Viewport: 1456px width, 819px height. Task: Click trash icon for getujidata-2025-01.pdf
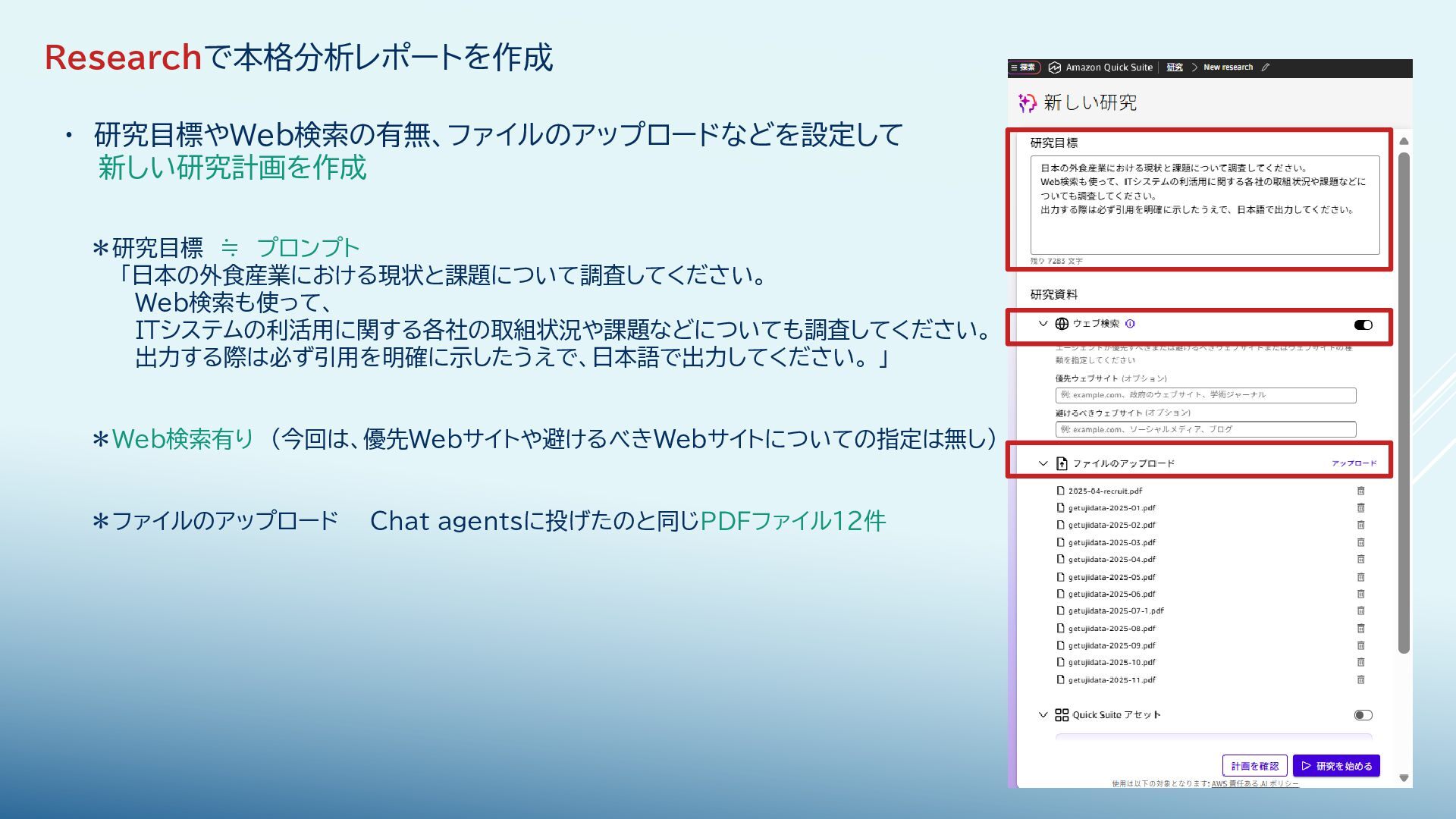tap(1360, 508)
